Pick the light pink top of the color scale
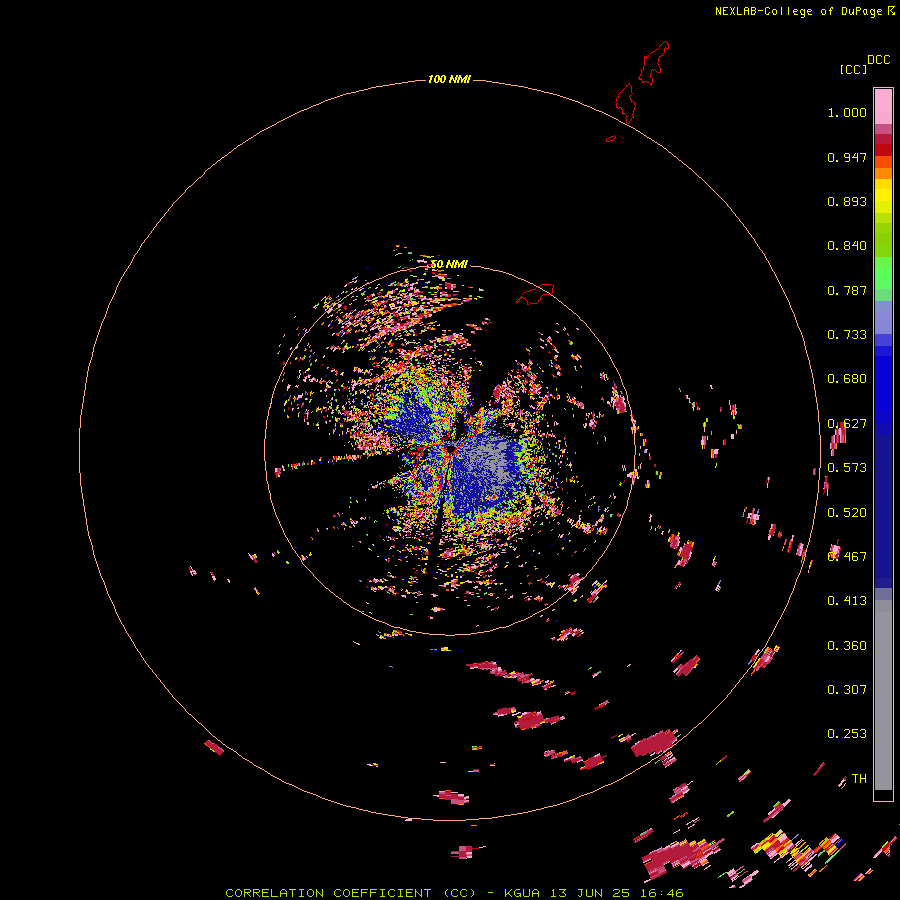The image size is (900, 900). [x=883, y=107]
